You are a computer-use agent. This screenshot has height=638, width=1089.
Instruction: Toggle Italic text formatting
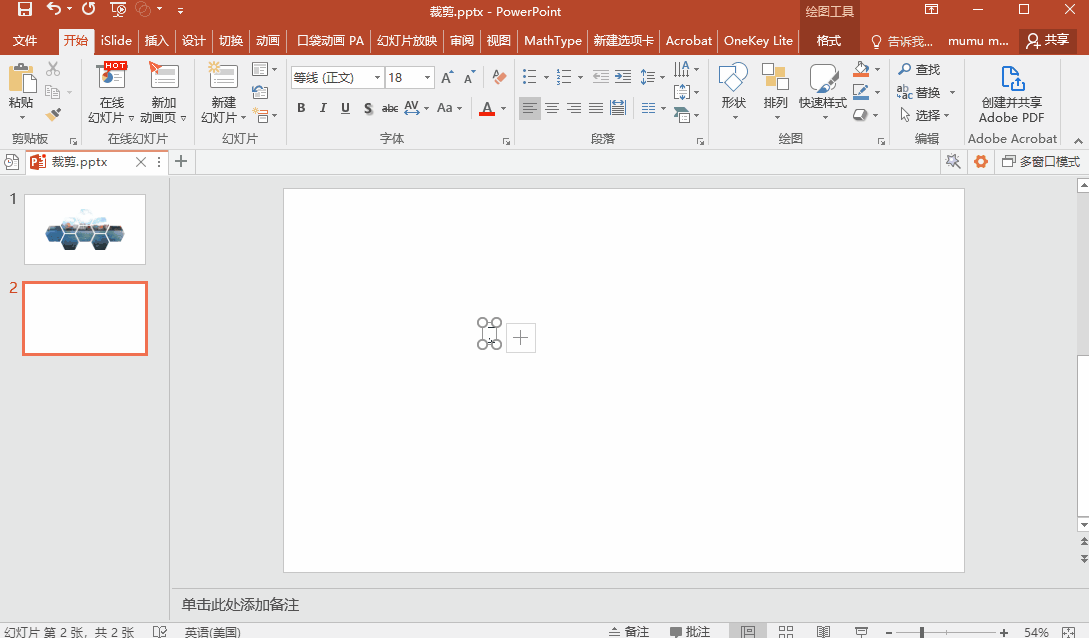323,108
